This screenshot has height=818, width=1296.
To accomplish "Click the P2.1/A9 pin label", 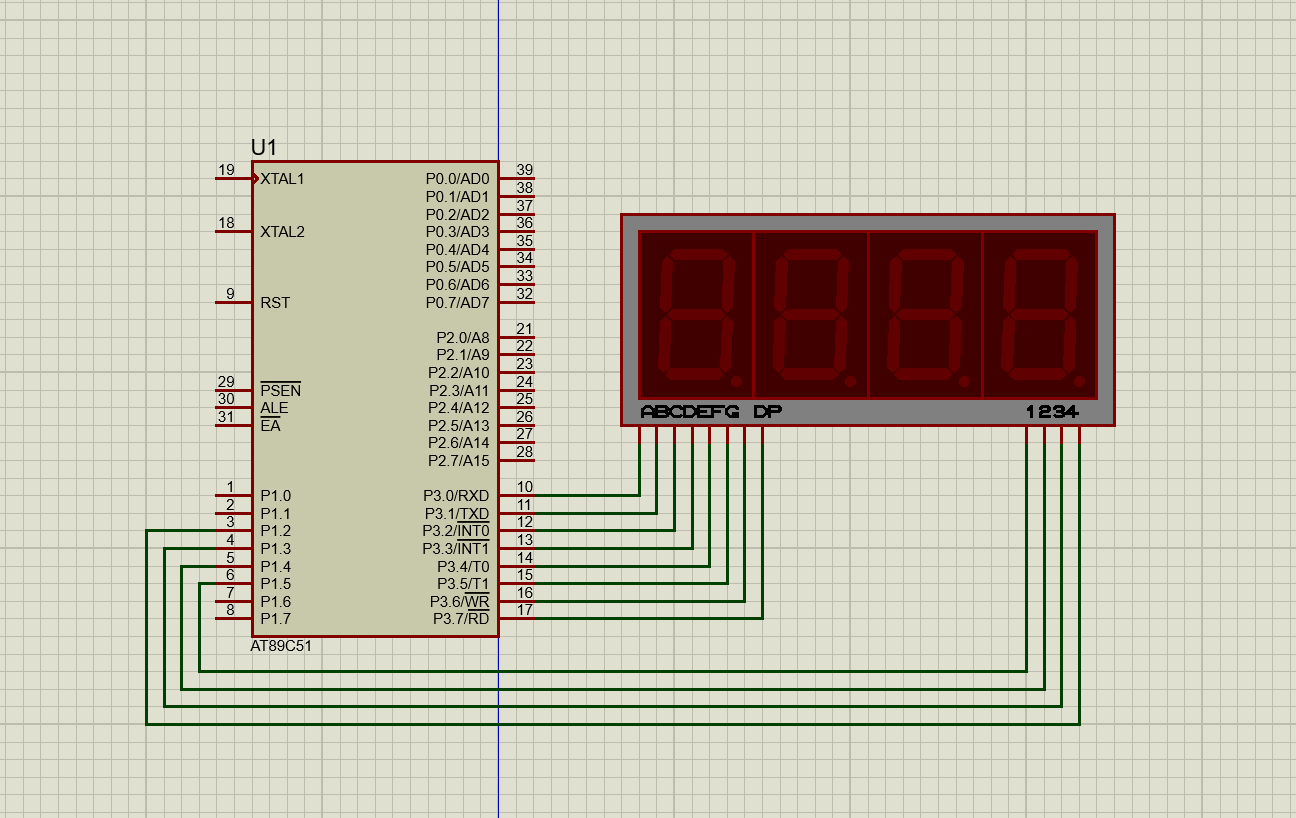I will point(463,355).
